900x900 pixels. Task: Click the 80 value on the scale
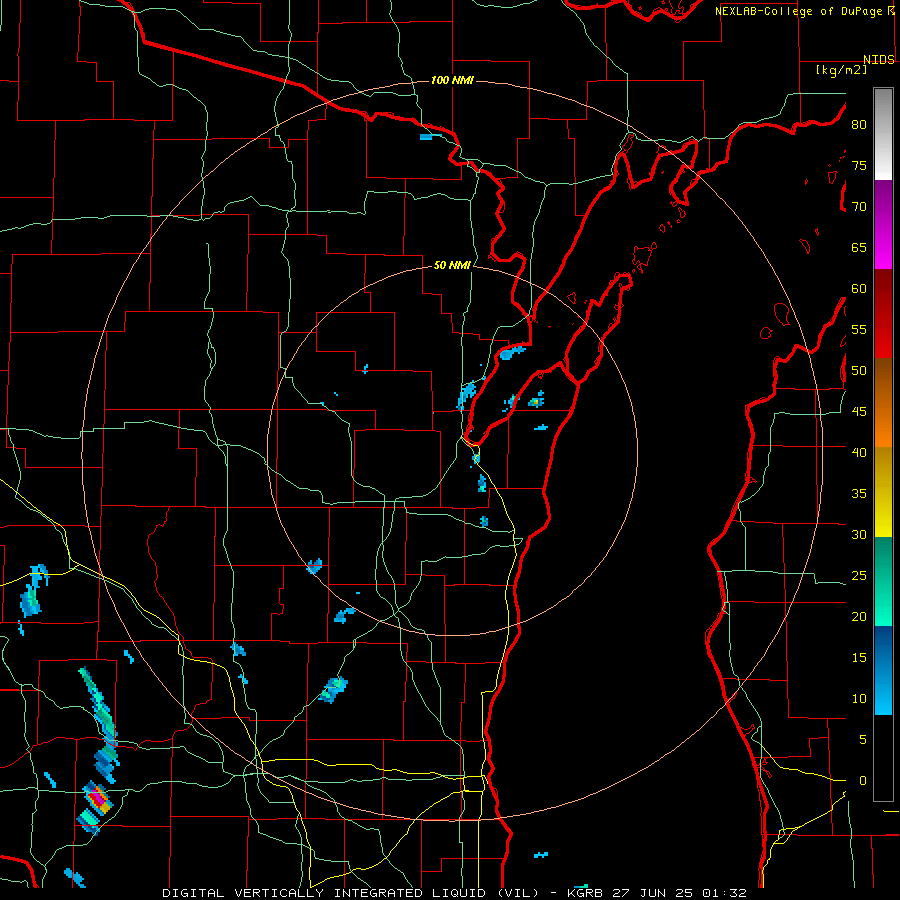[859, 125]
